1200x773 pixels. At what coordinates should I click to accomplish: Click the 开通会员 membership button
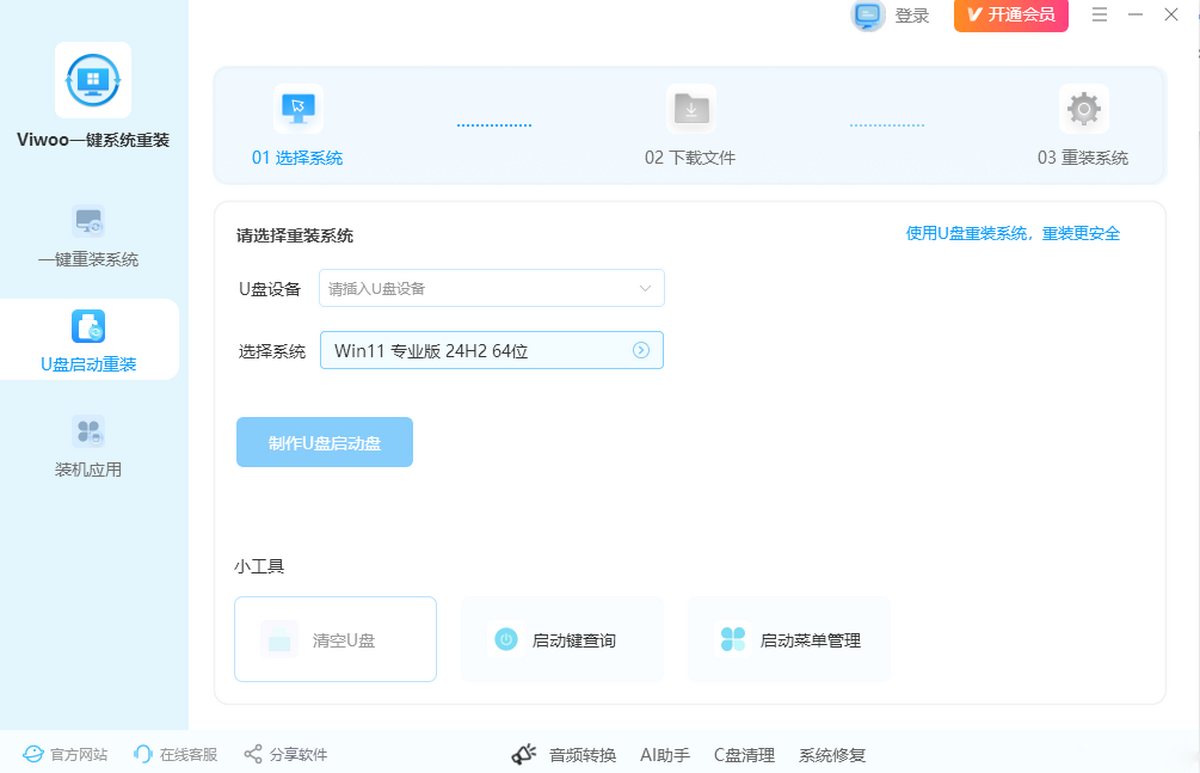(1011, 15)
